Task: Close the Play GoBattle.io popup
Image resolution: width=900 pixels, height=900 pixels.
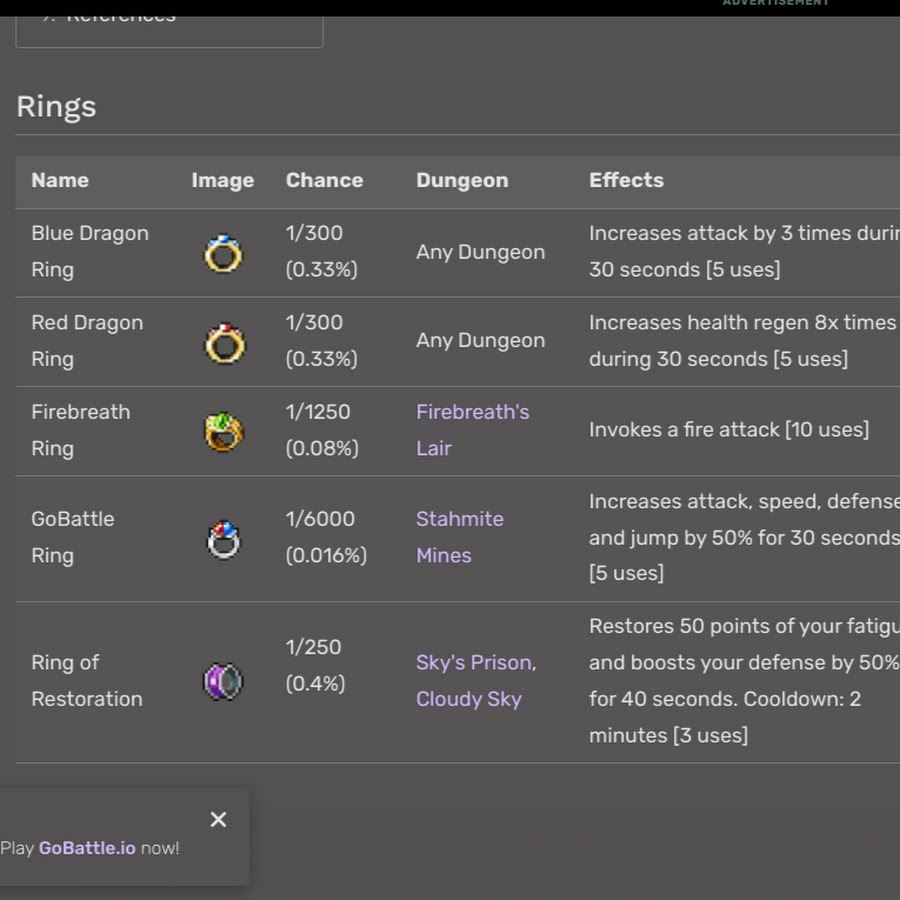Action: (218, 819)
